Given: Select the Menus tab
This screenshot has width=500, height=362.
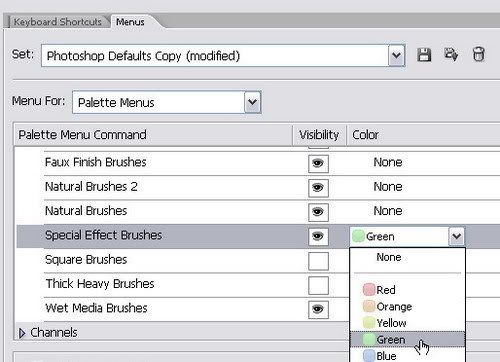Looking at the screenshot, I should [x=130, y=22].
